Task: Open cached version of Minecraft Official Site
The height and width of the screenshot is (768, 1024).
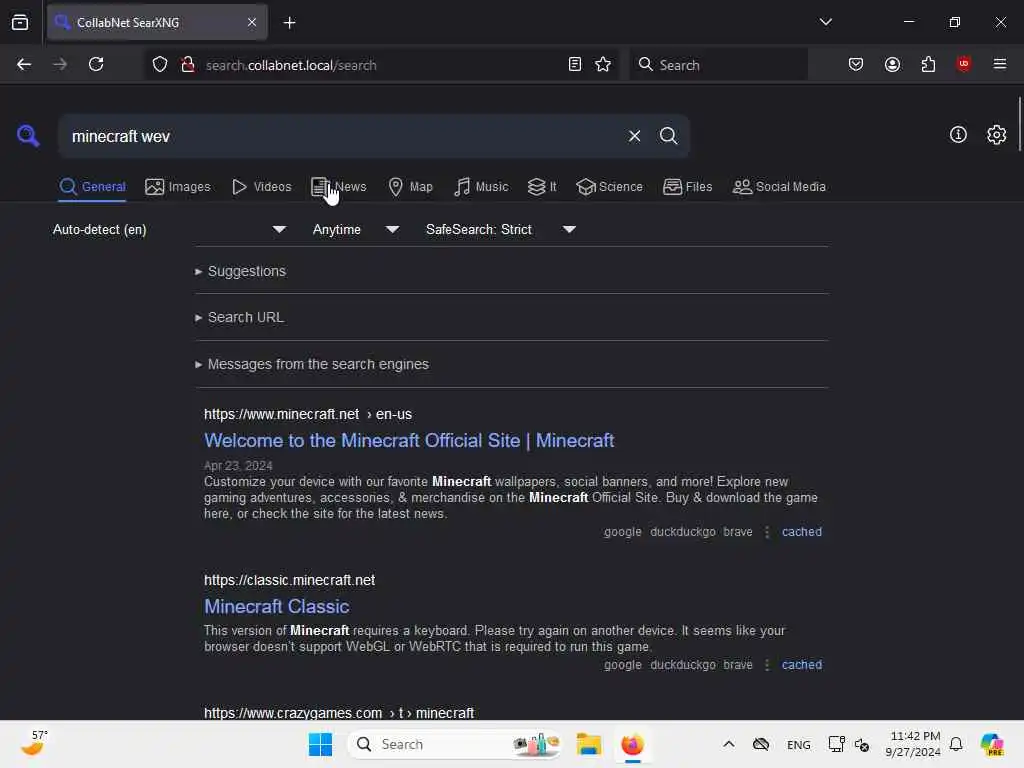Action: coord(801,532)
